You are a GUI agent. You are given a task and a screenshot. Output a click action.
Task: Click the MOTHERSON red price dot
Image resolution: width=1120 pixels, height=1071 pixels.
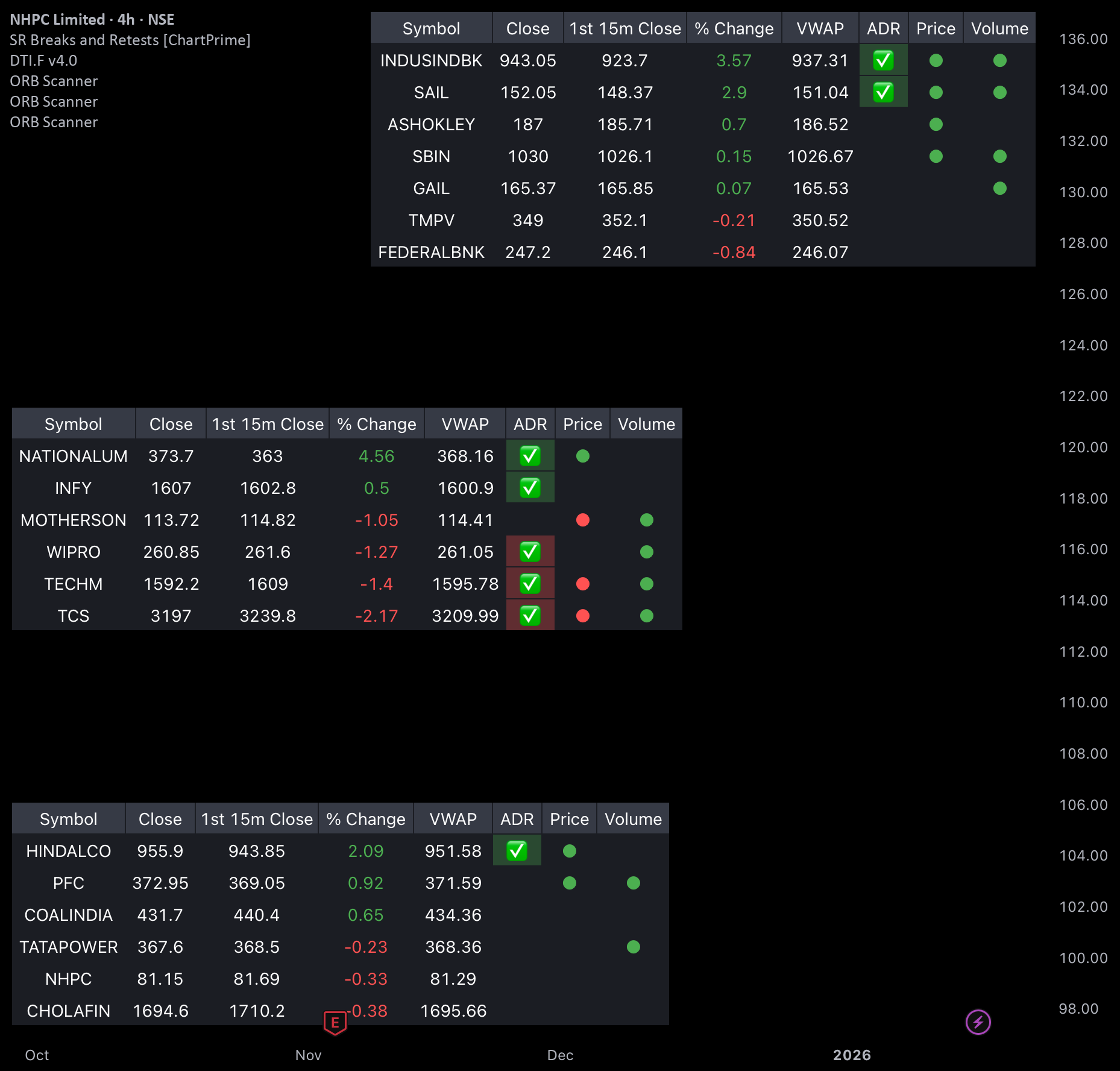point(583,520)
